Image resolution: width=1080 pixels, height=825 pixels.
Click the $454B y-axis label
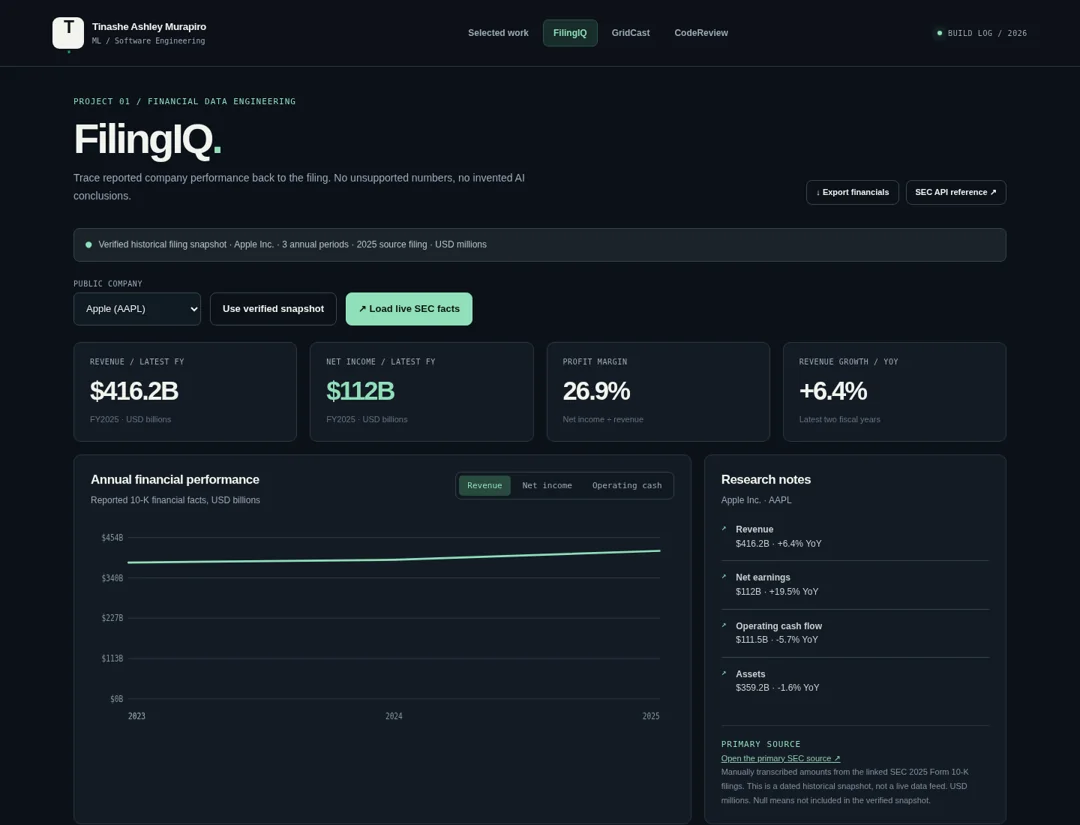point(112,538)
